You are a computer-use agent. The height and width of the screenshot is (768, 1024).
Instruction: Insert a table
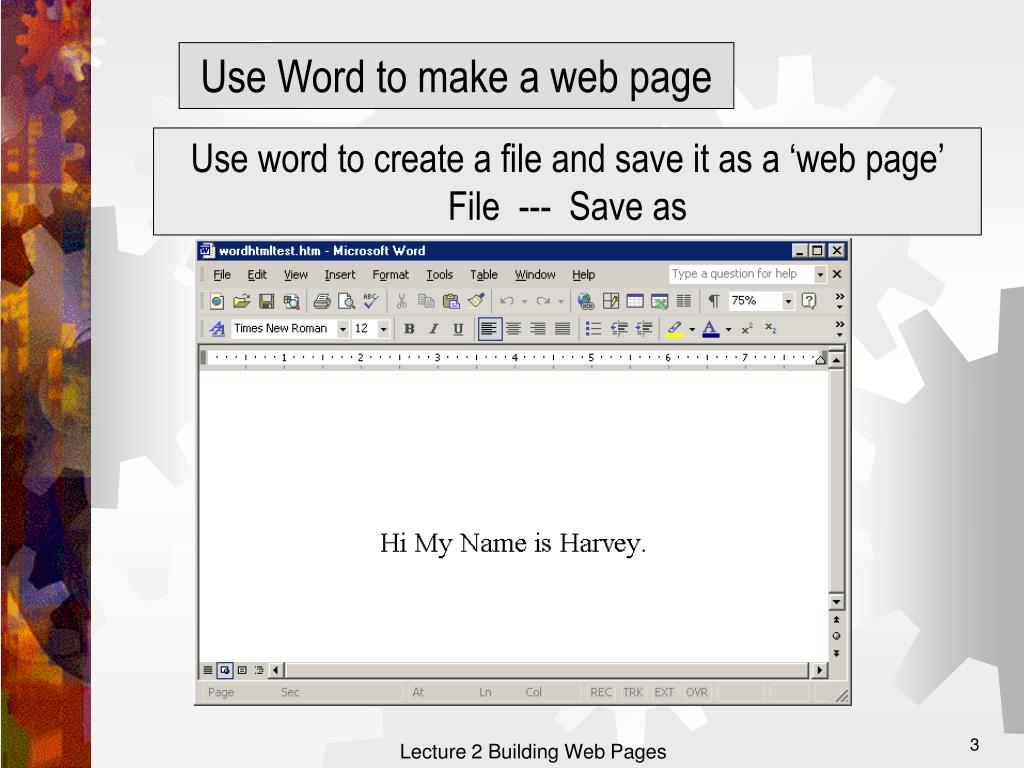click(635, 301)
